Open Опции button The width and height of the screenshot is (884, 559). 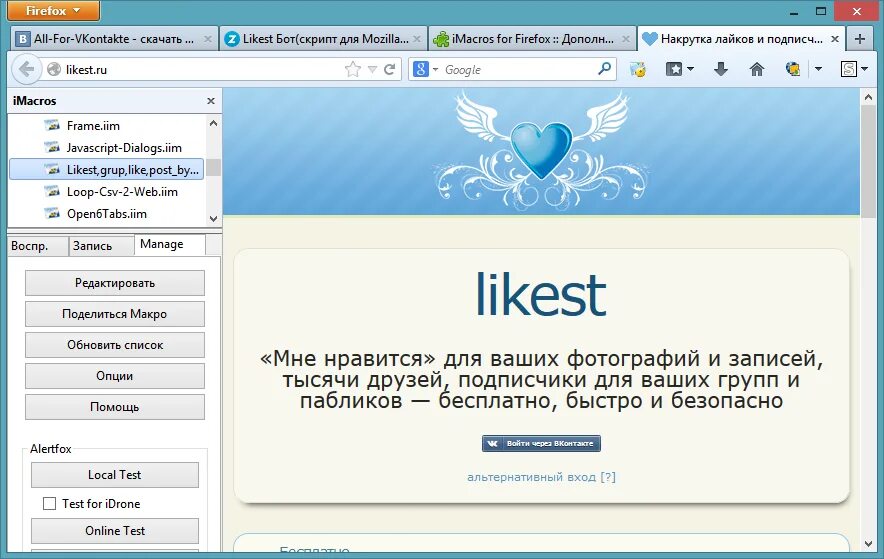coord(114,376)
